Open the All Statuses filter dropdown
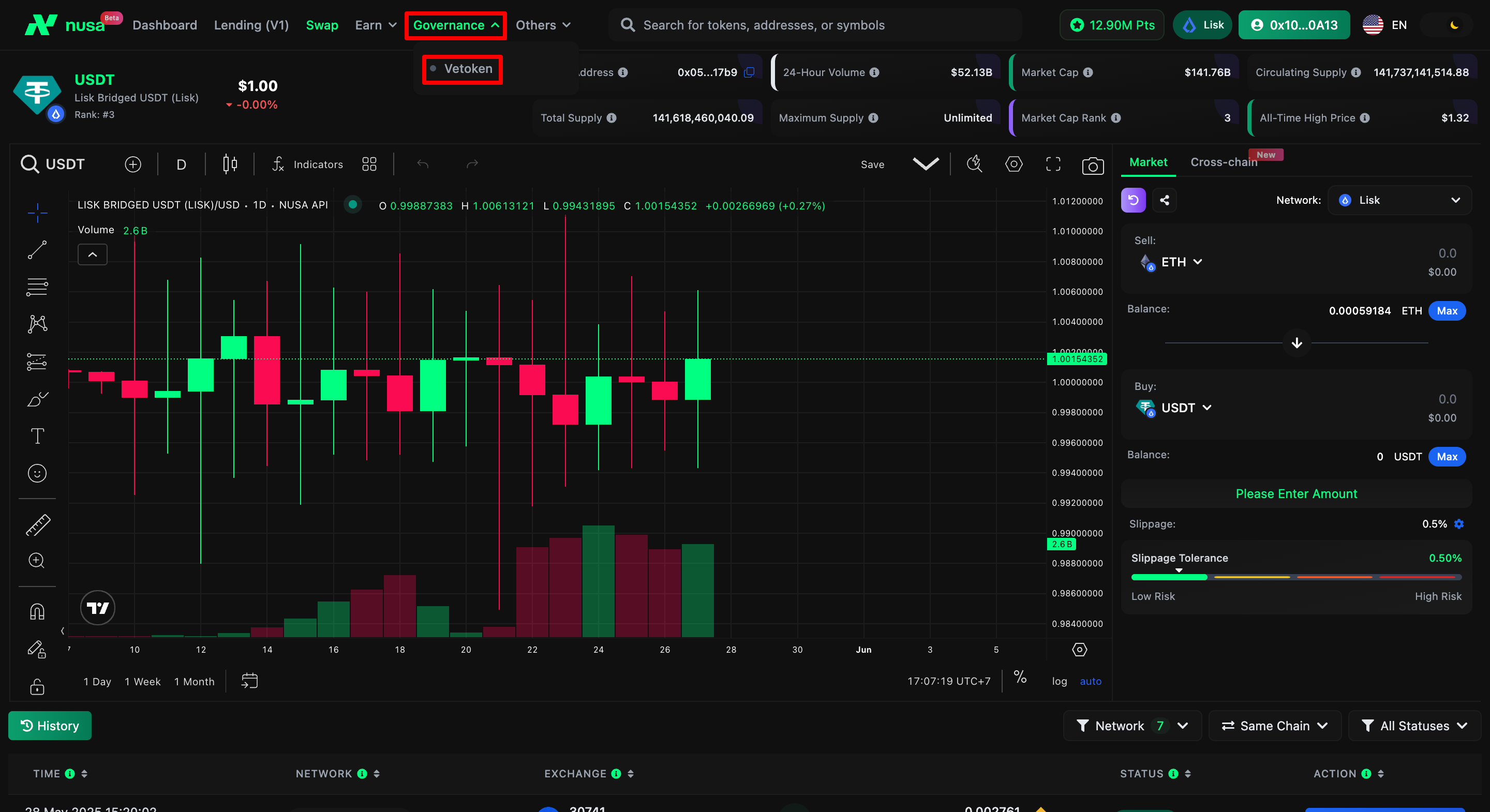Image resolution: width=1490 pixels, height=812 pixels. coord(1414,725)
